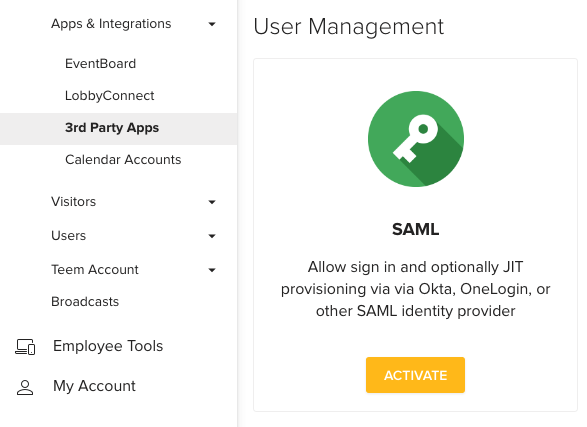587x427 pixels.
Task: Click the Visitors menu label
Action: pos(73,202)
